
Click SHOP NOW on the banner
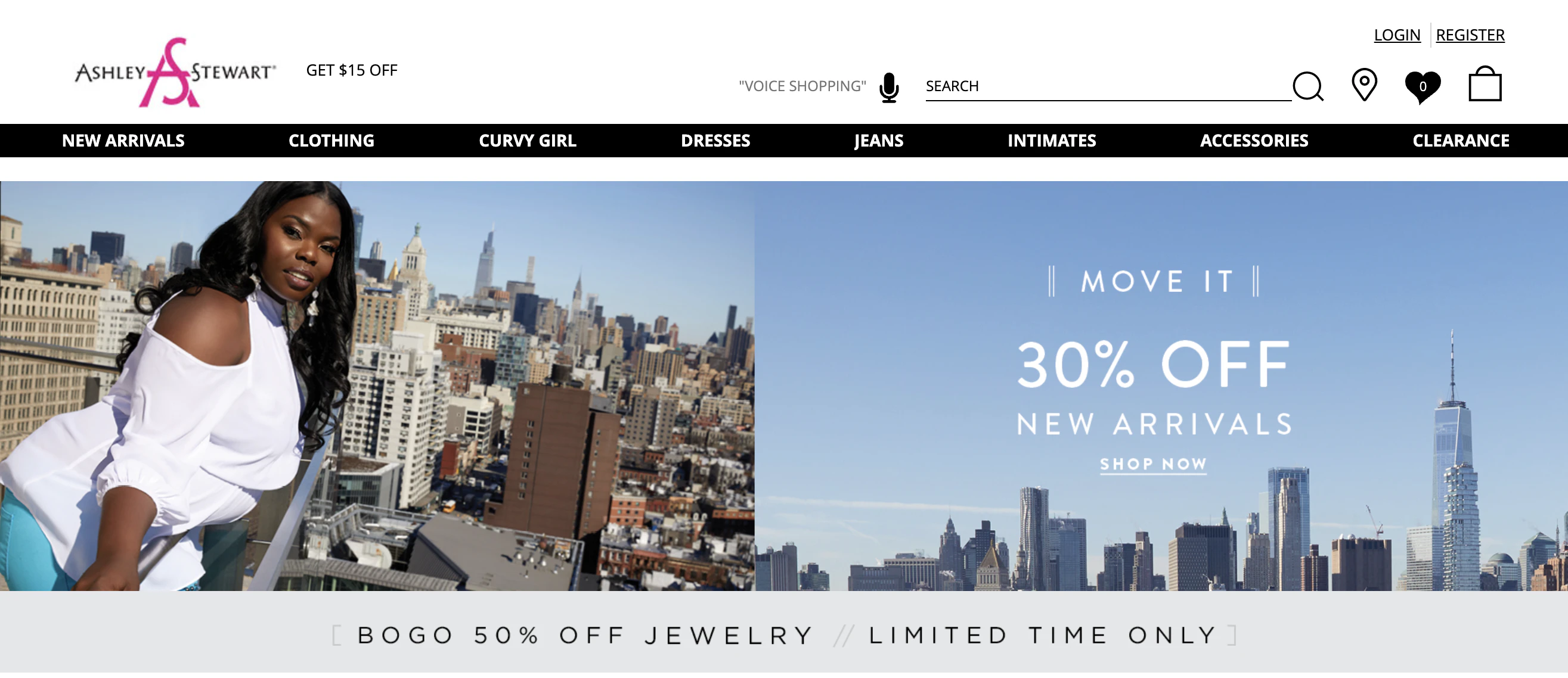click(1153, 465)
